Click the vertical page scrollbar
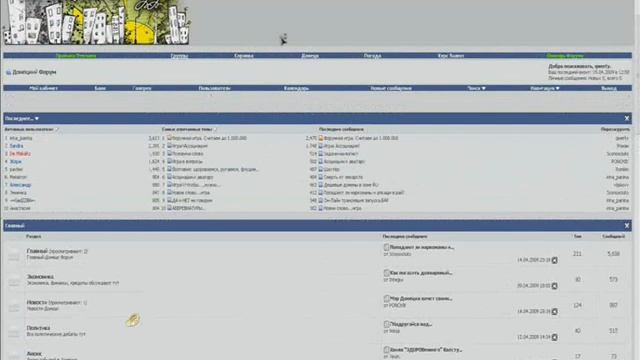 (x=637, y=180)
